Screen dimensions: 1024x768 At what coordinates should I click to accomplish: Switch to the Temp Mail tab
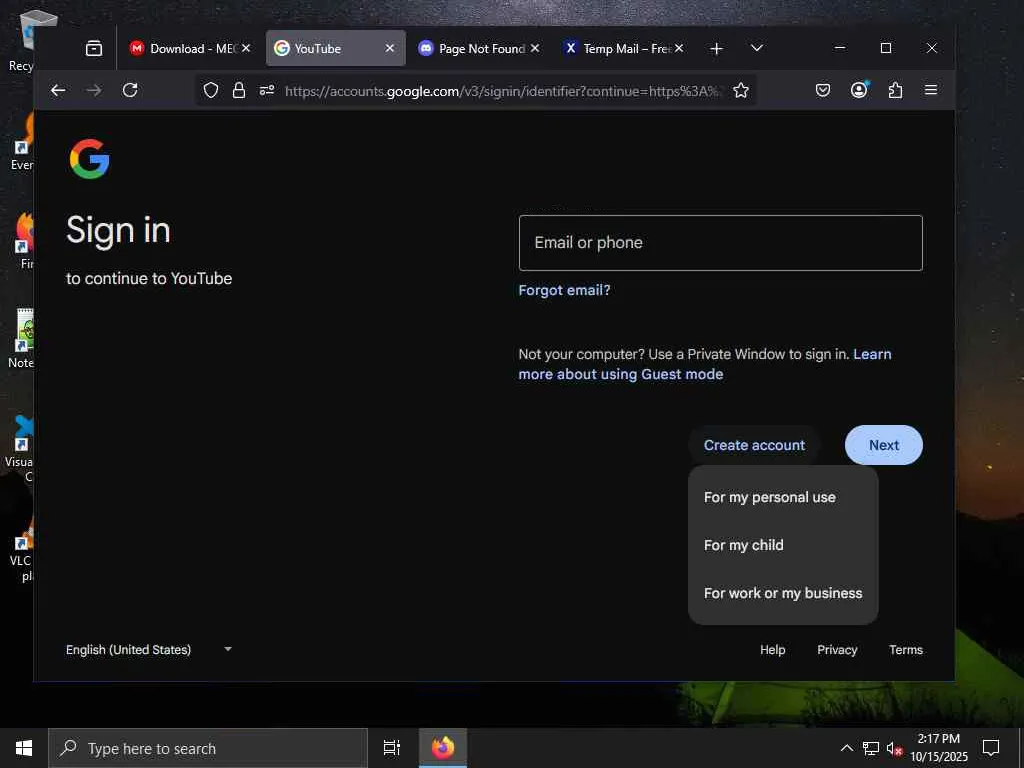click(x=625, y=48)
